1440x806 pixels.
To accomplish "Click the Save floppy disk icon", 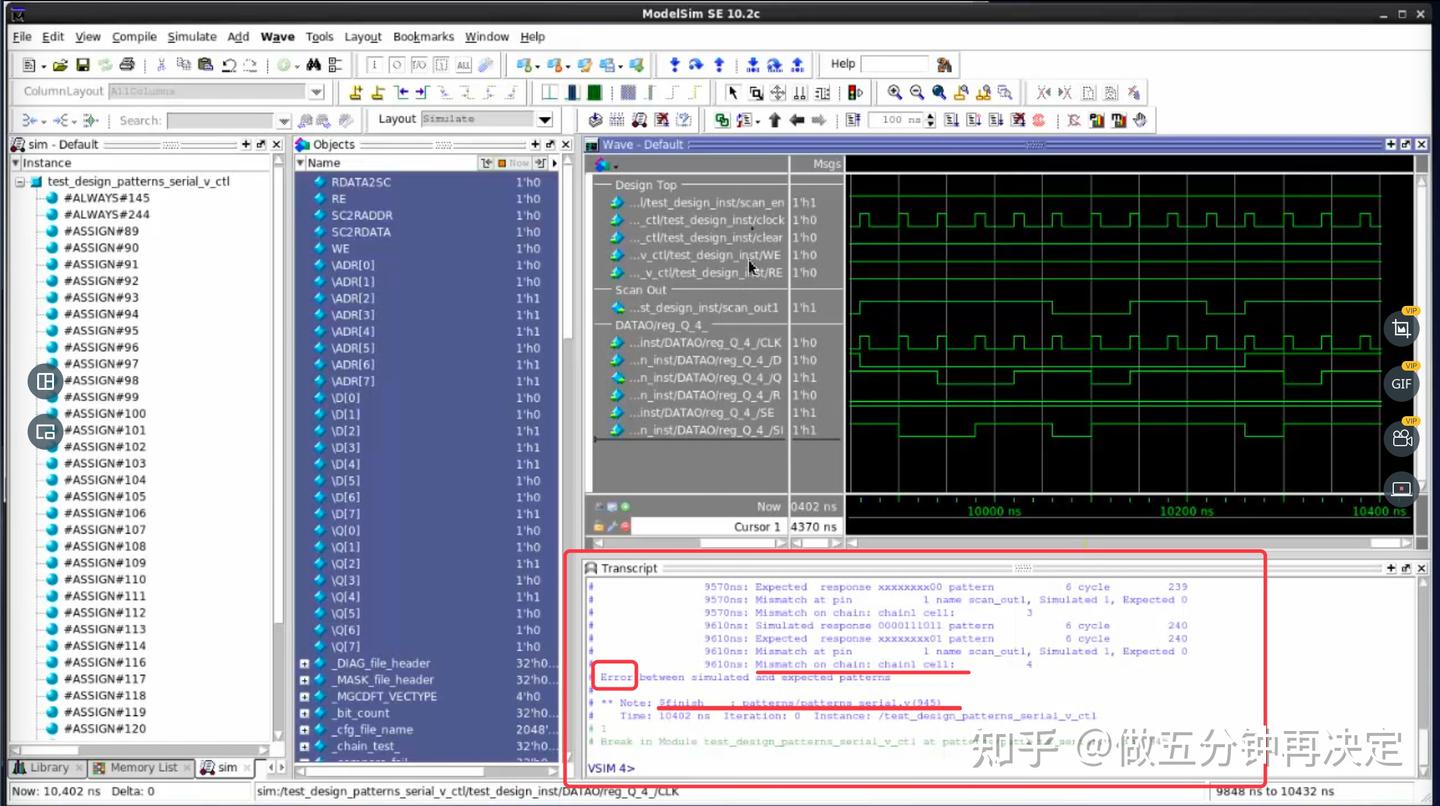I will pos(84,64).
